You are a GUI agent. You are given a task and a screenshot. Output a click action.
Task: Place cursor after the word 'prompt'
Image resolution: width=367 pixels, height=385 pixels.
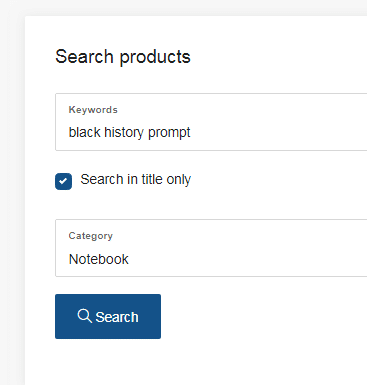[x=191, y=133]
